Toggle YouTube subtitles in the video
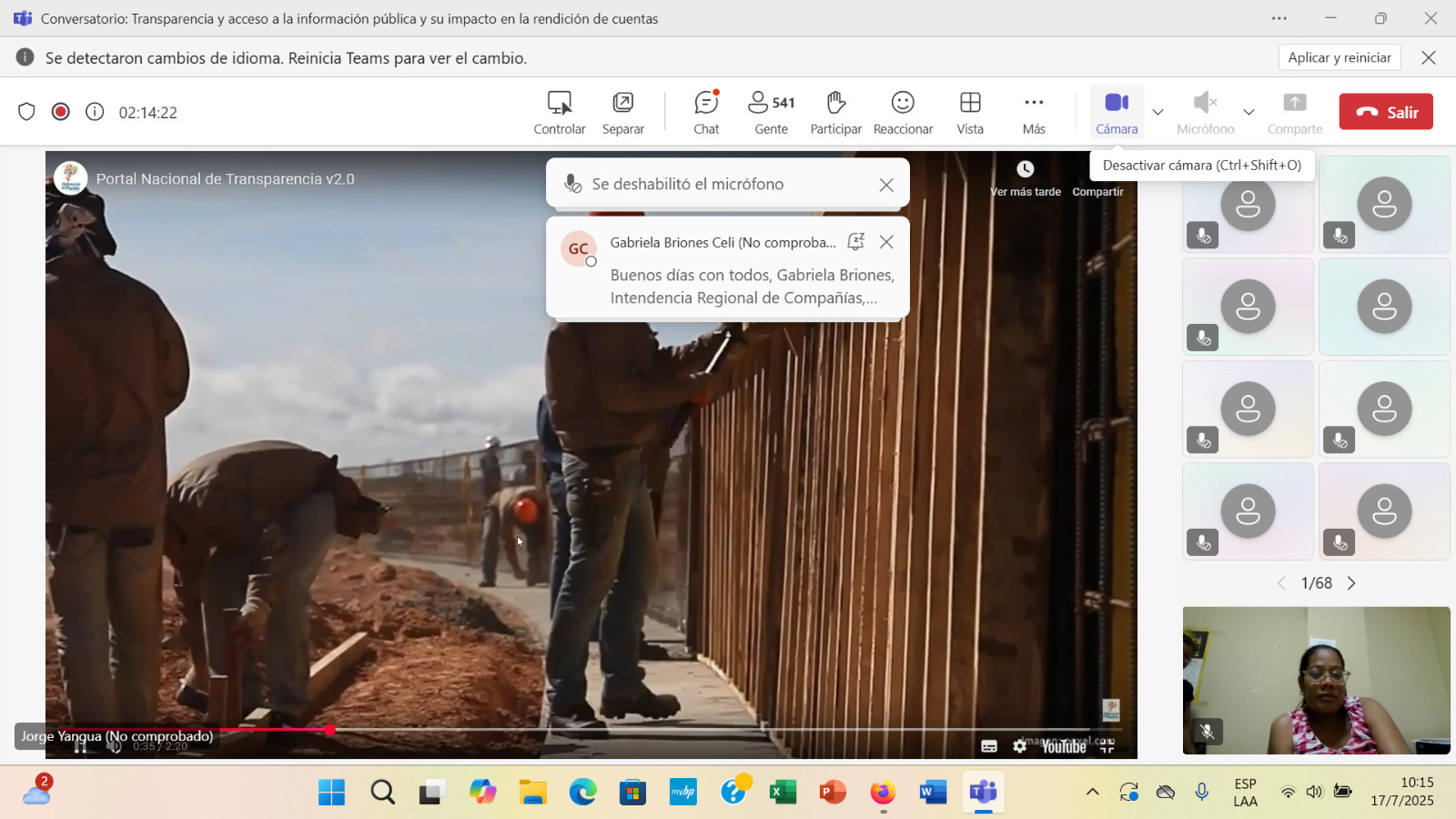The height and width of the screenshot is (819, 1456). [x=989, y=746]
